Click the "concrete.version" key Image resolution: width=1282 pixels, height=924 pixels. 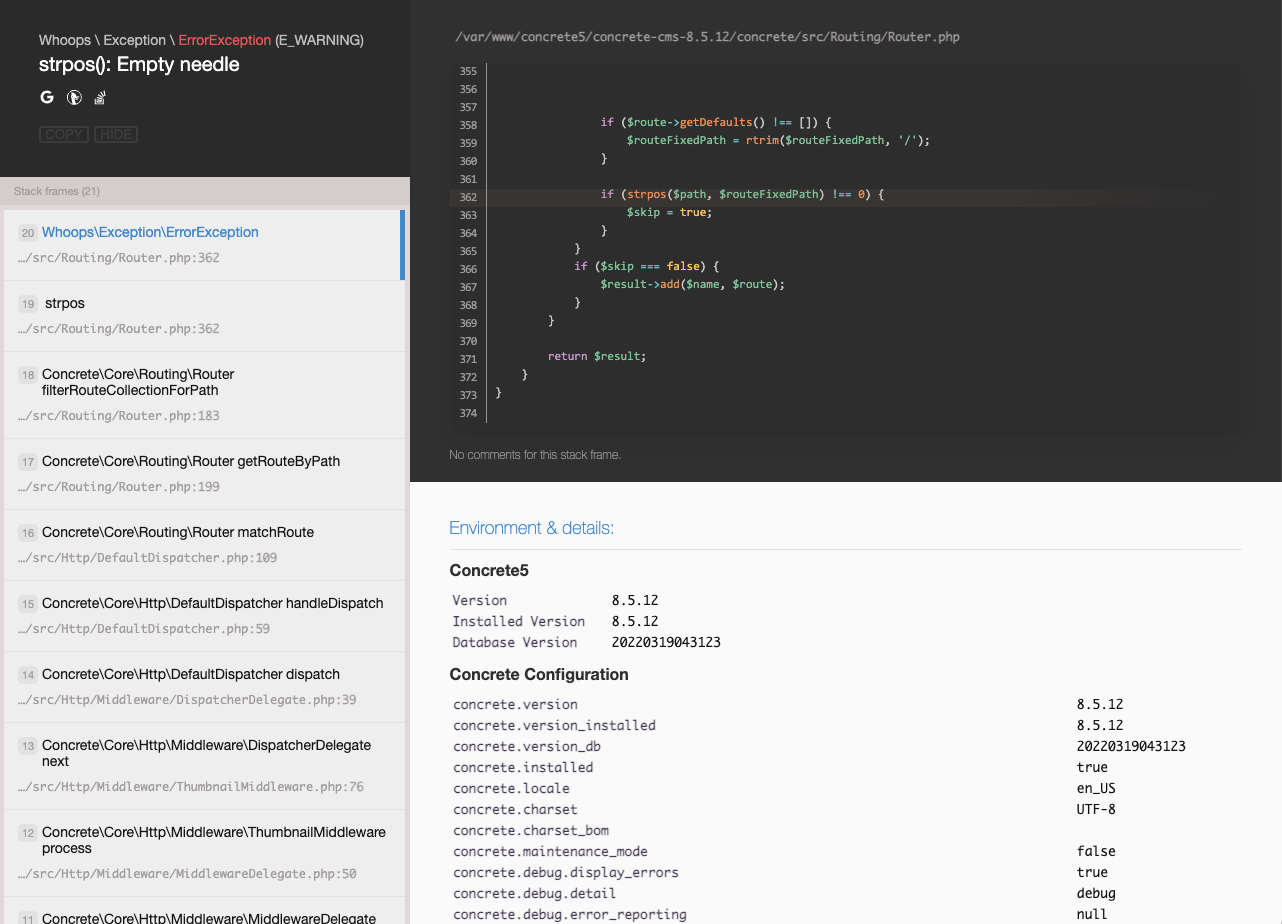point(515,705)
